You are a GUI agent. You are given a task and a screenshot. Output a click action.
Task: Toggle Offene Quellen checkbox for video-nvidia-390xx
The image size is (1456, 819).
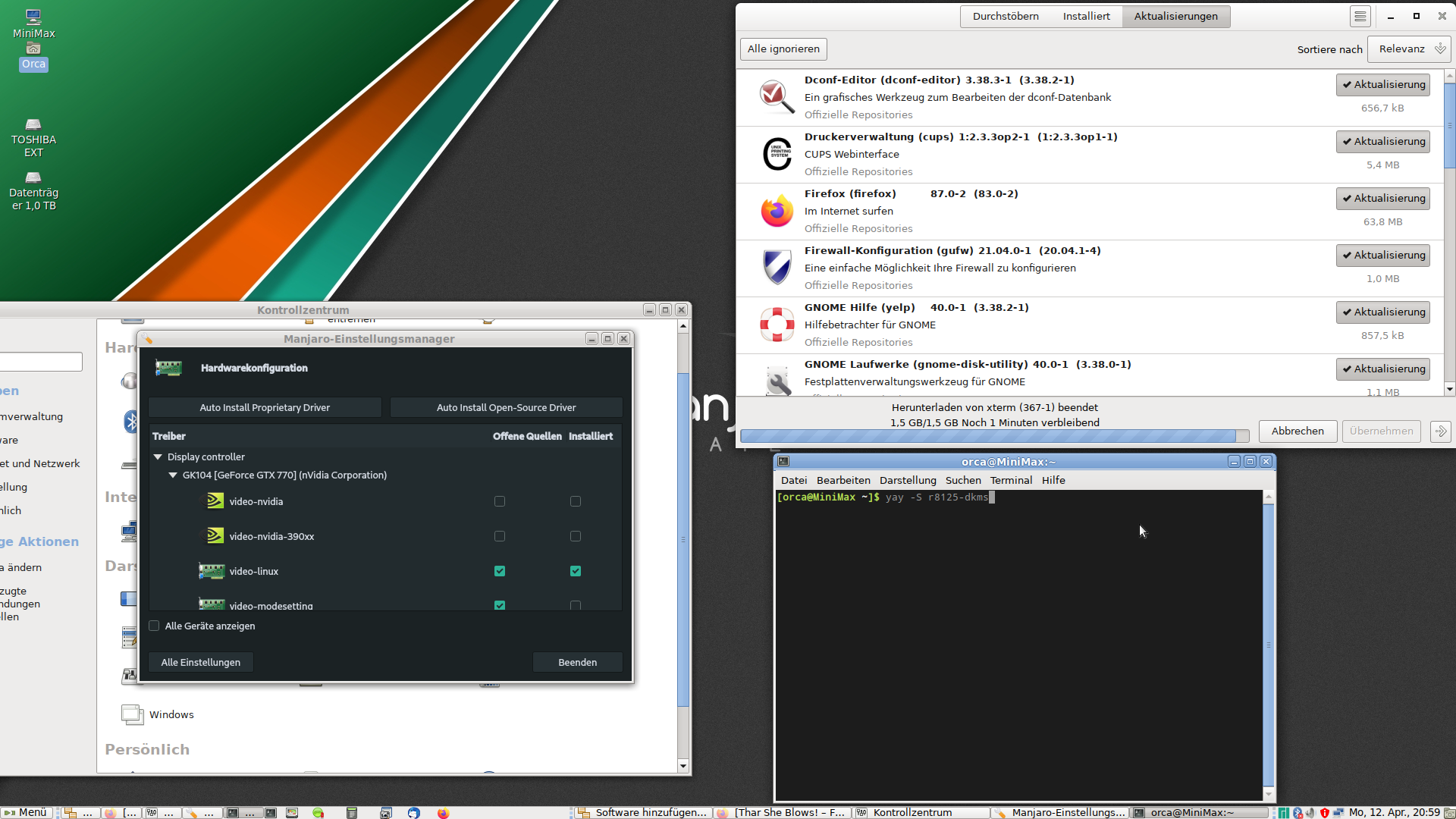coord(500,536)
